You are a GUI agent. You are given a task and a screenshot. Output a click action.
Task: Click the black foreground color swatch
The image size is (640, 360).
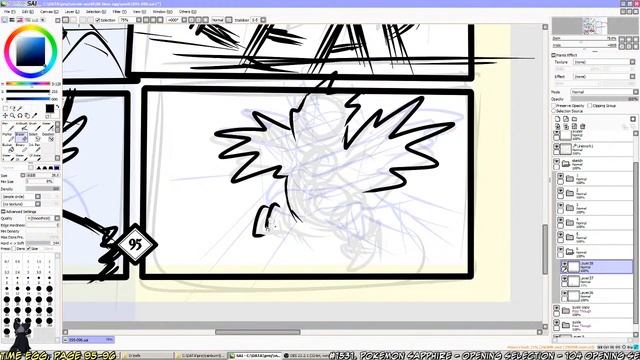[49, 108]
